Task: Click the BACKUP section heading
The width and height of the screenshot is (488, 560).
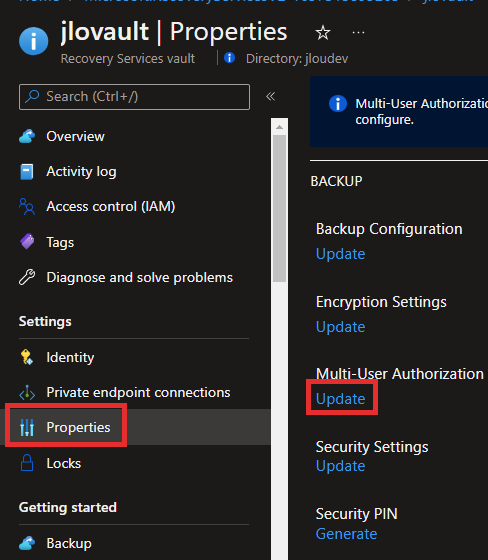Action: coord(336,181)
